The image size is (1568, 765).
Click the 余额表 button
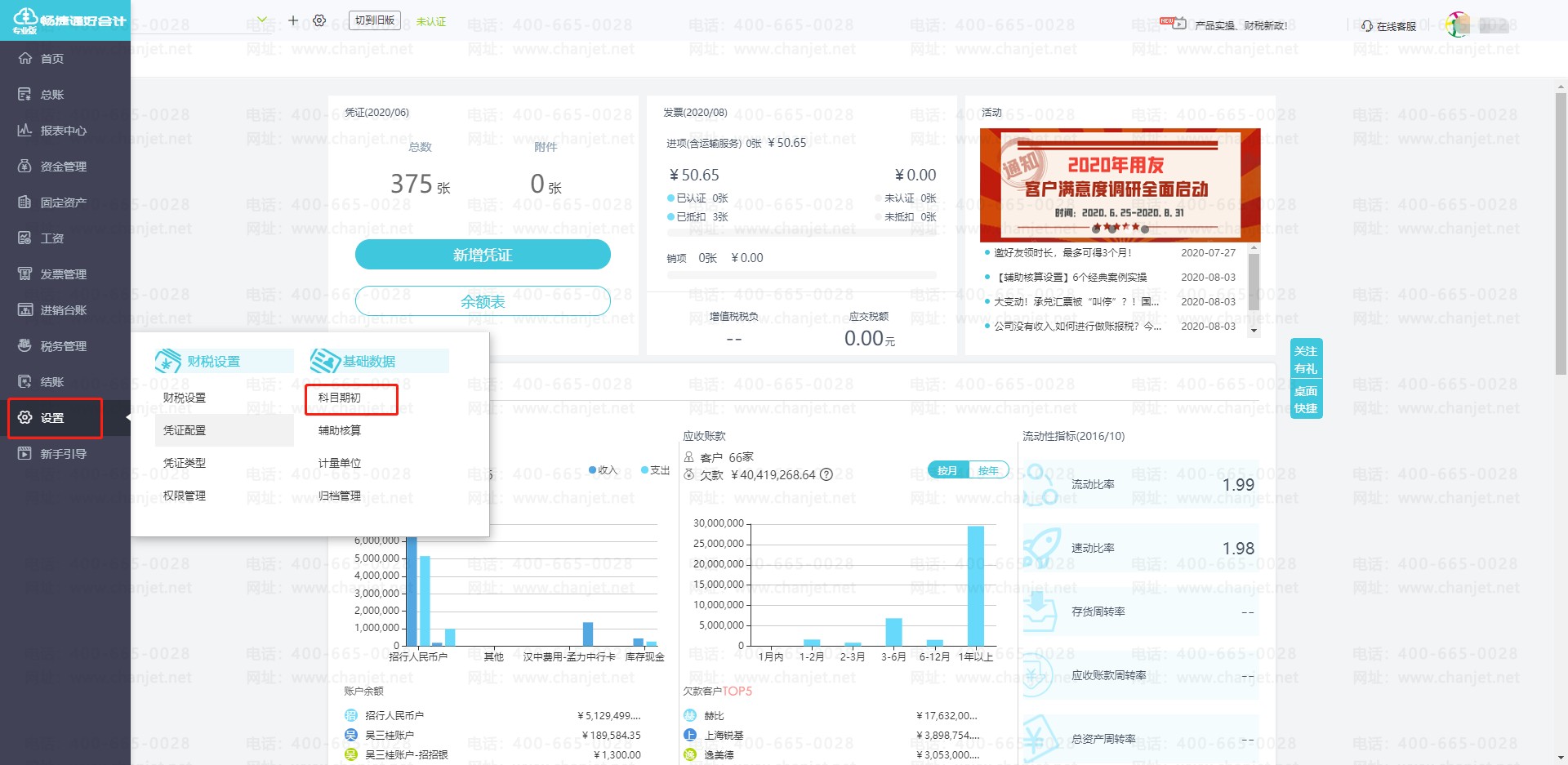tap(483, 301)
